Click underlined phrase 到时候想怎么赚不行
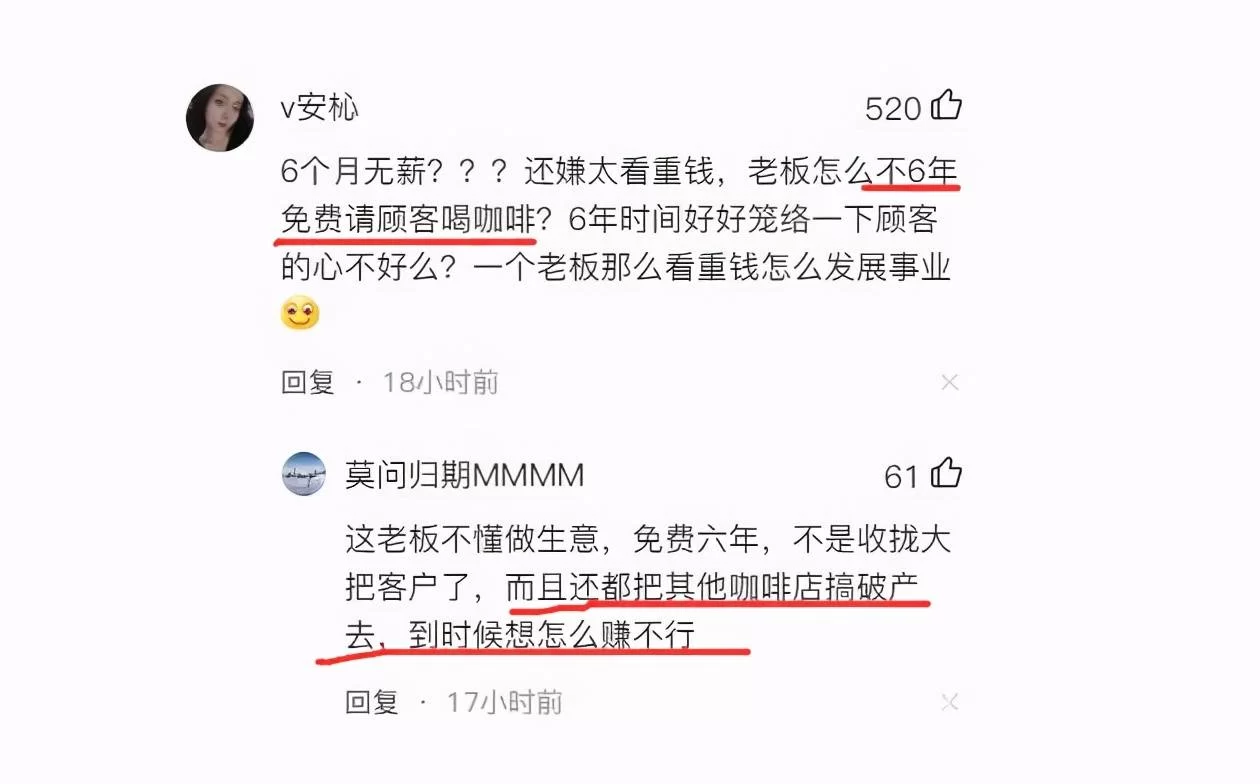Viewport: 1260px width, 784px height. pos(551,635)
